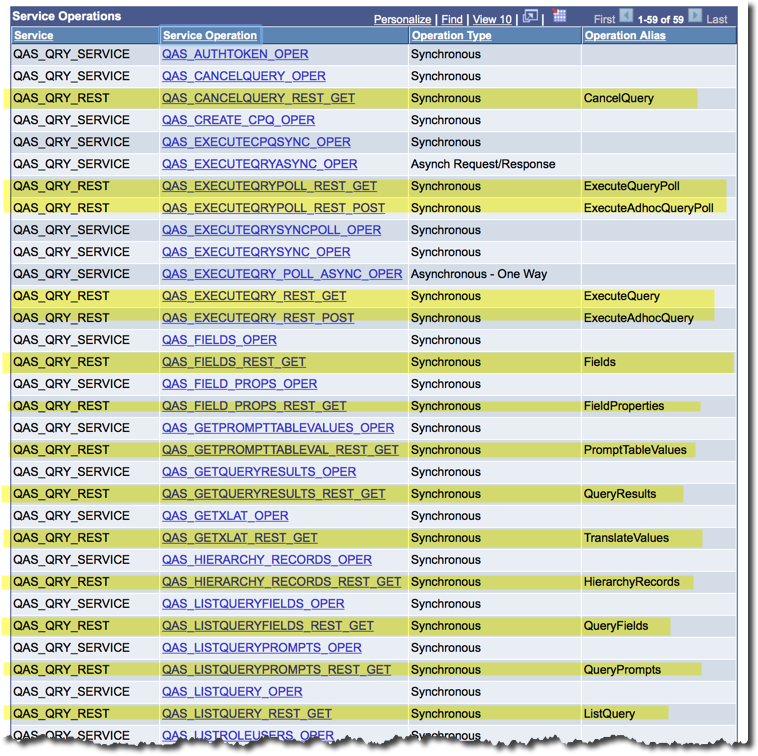This screenshot has width=758, height=756.
Task: Select the CancelQuery alias cell
Action: click(x=658, y=98)
